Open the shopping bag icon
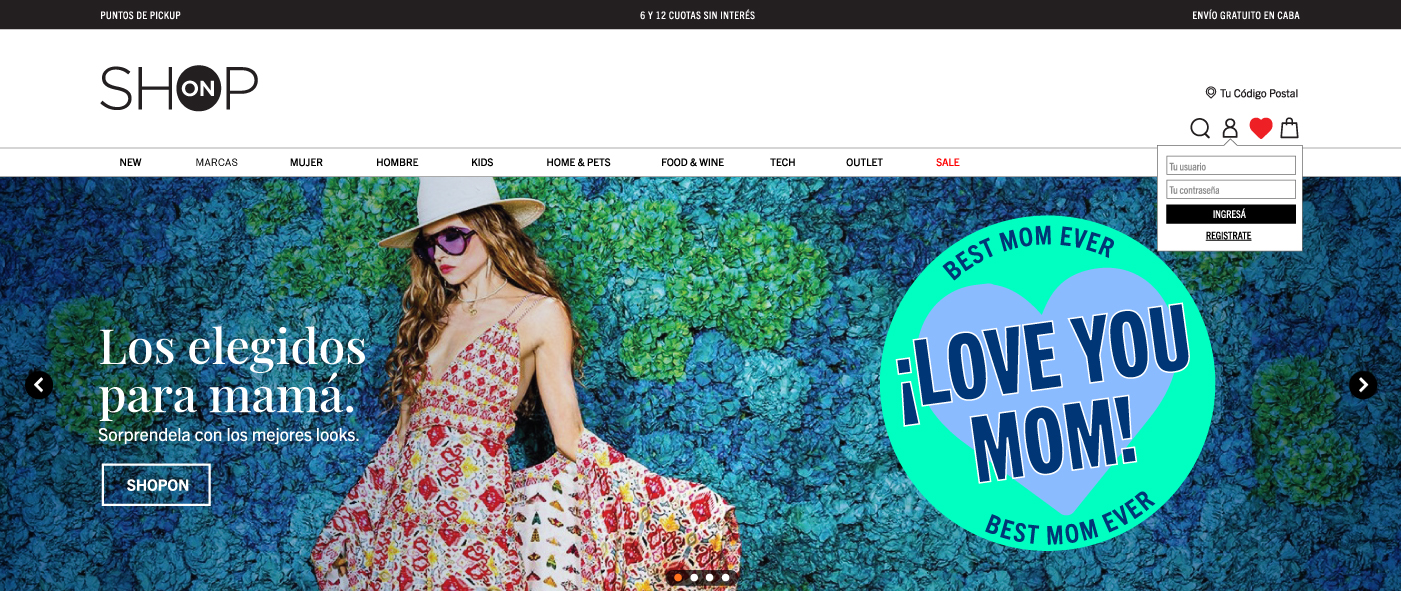The width and height of the screenshot is (1401, 591). pyautogui.click(x=1290, y=128)
